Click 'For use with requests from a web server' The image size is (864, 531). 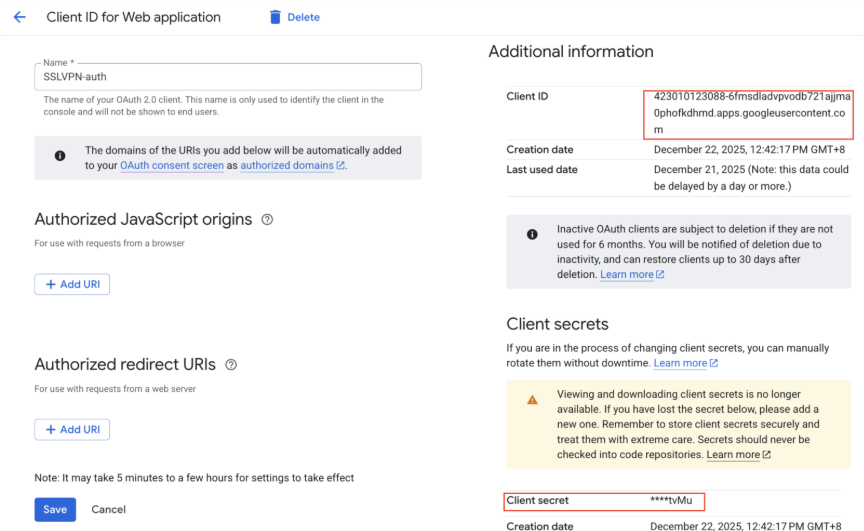coord(115,389)
